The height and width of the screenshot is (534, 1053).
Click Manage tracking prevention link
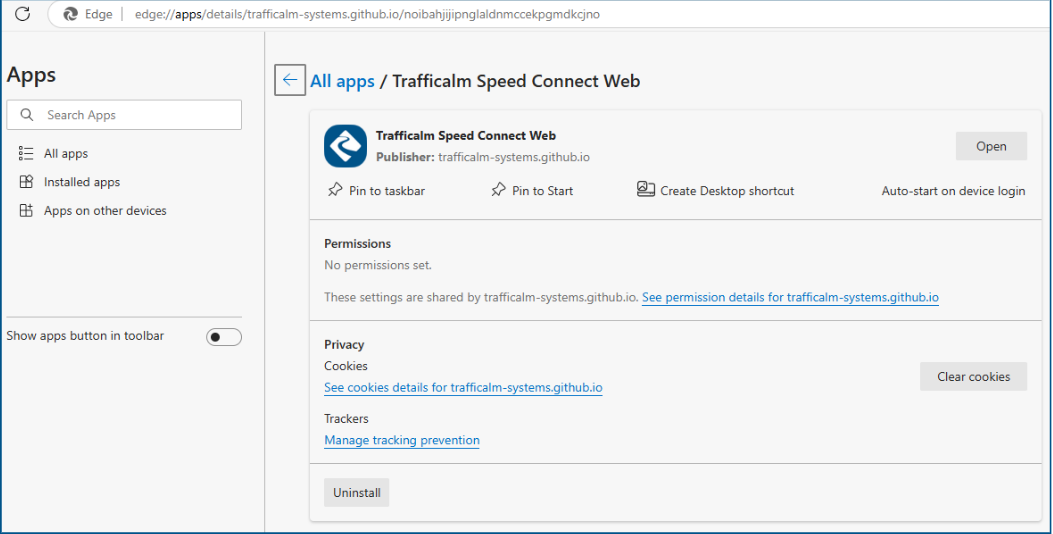click(402, 440)
